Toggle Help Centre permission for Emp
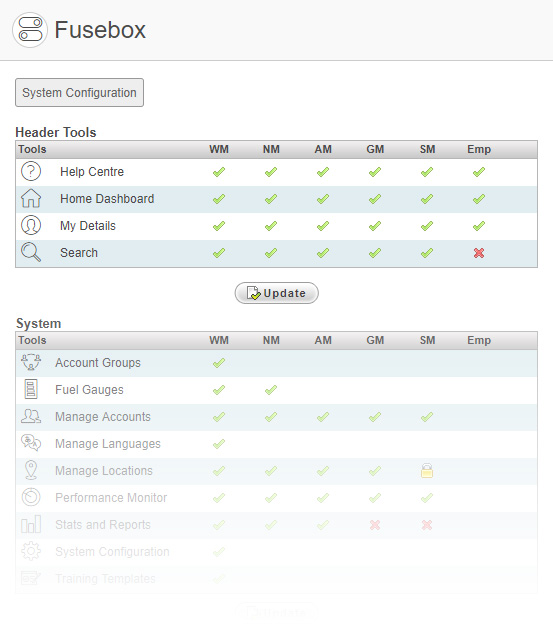This screenshot has width=553, height=628. (x=479, y=172)
